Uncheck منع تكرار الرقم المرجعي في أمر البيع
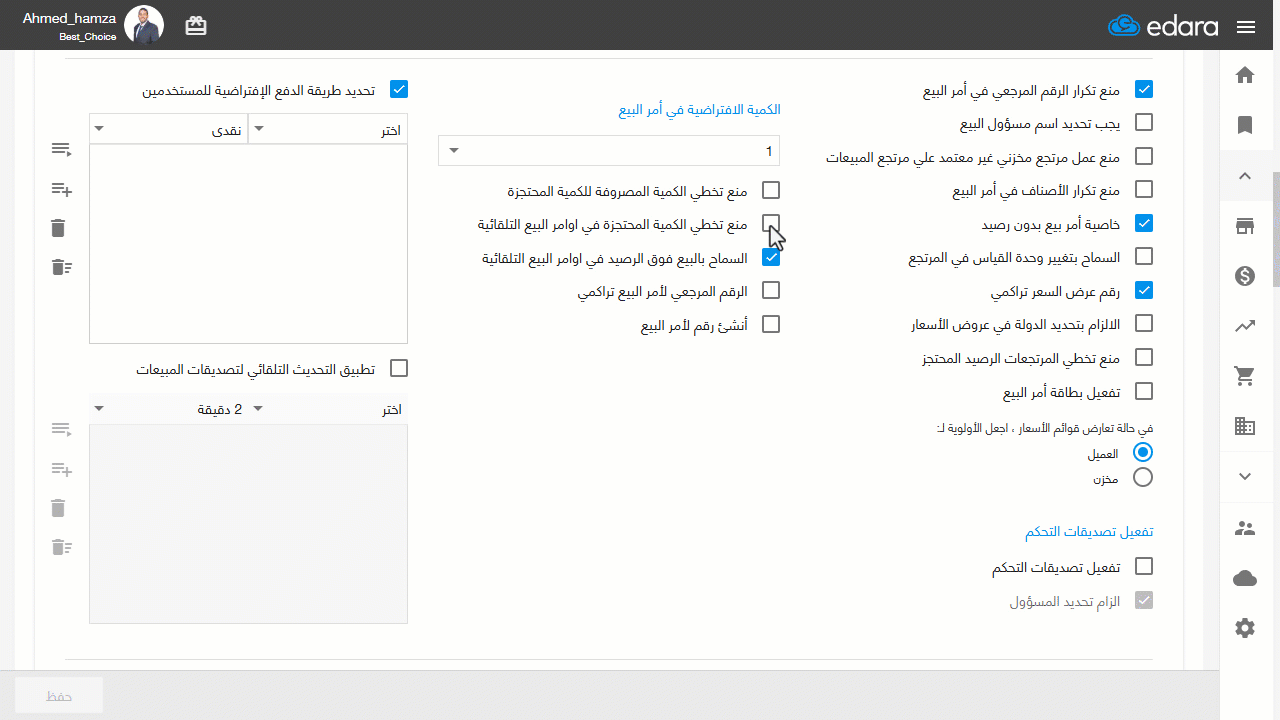This screenshot has height=720, width=1280. (1144, 89)
